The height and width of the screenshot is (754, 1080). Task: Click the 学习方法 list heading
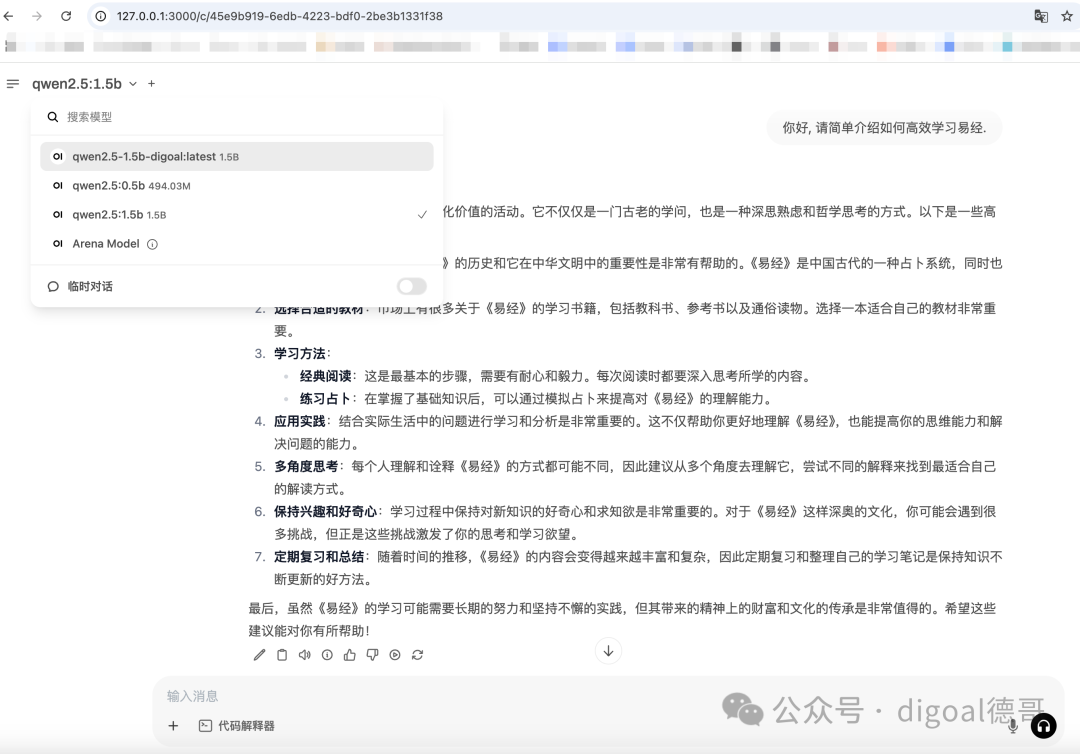click(300, 353)
